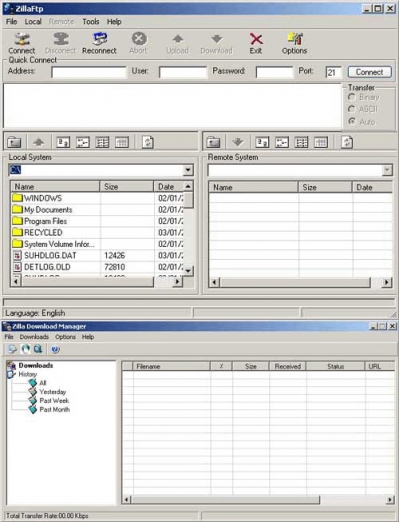Sort downloads by Filename column
This screenshot has height=522, width=400.
[x=171, y=366]
